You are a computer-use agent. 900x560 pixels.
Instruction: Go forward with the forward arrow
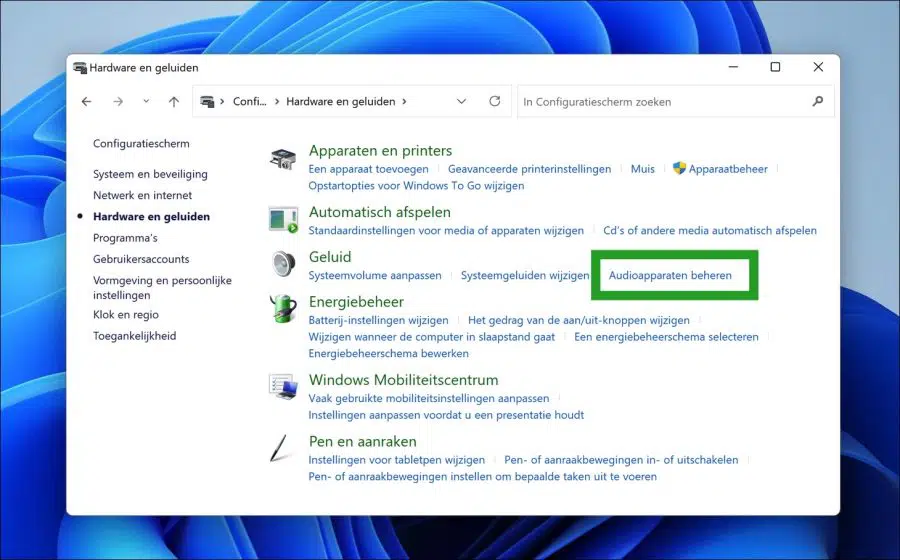118,102
